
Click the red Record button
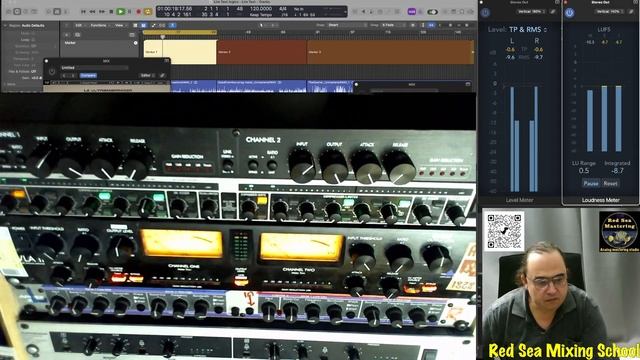pyautogui.click(x=139, y=12)
